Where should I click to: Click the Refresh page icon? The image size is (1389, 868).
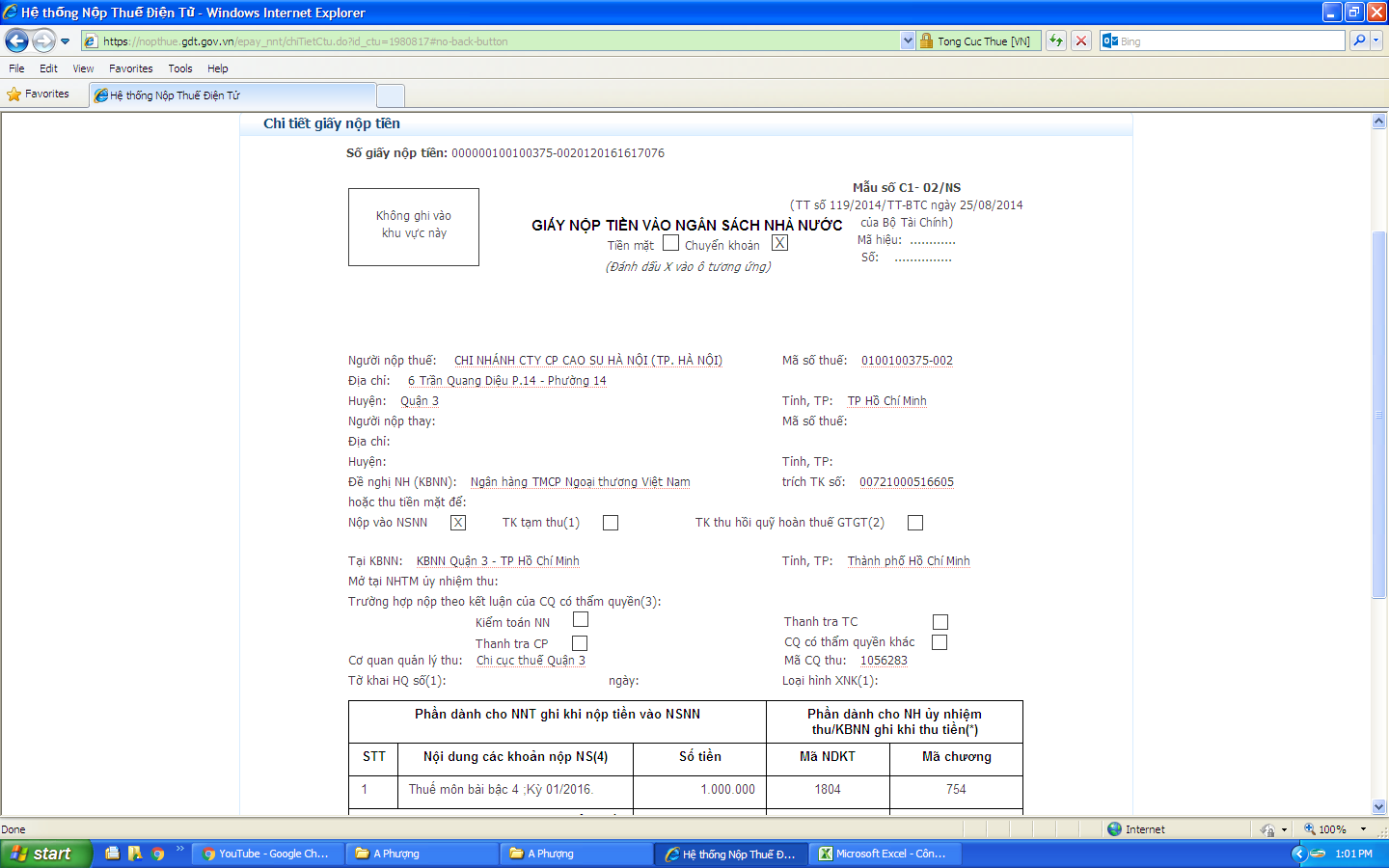point(1056,41)
